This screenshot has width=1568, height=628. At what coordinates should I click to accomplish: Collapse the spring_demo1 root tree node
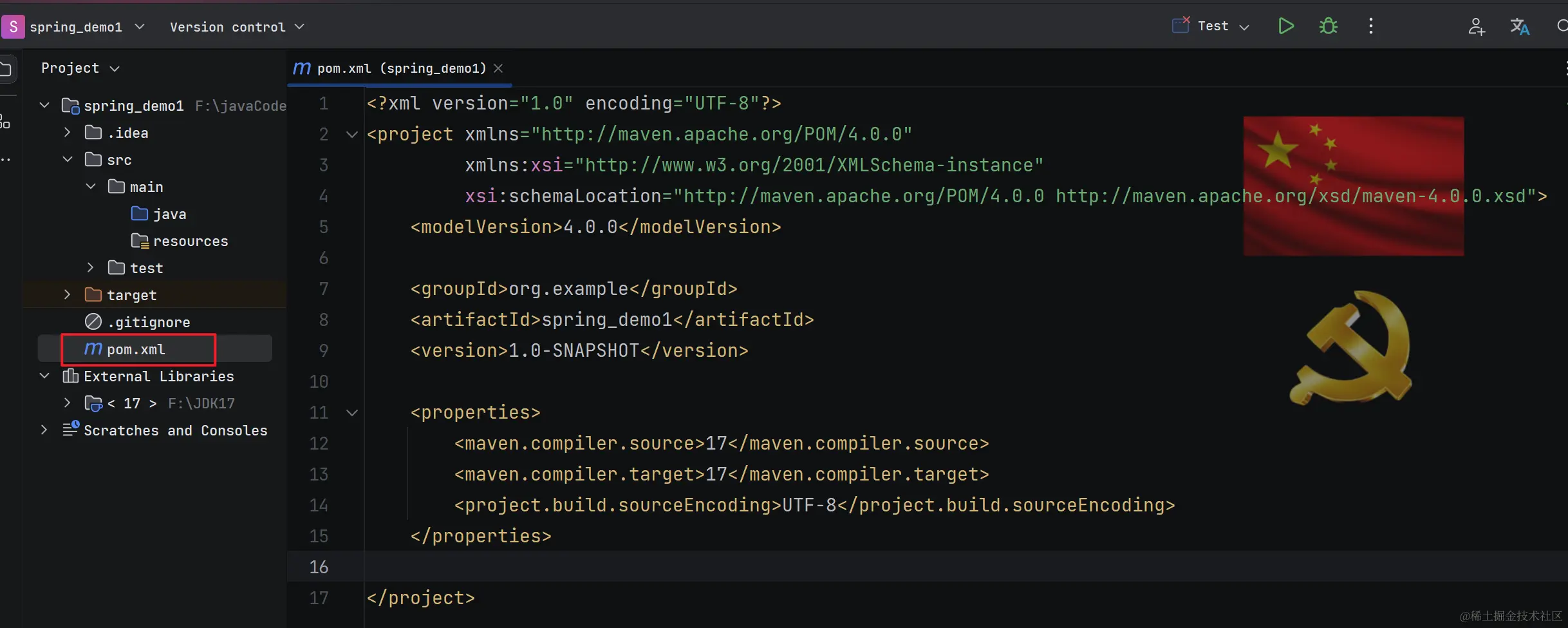point(44,105)
